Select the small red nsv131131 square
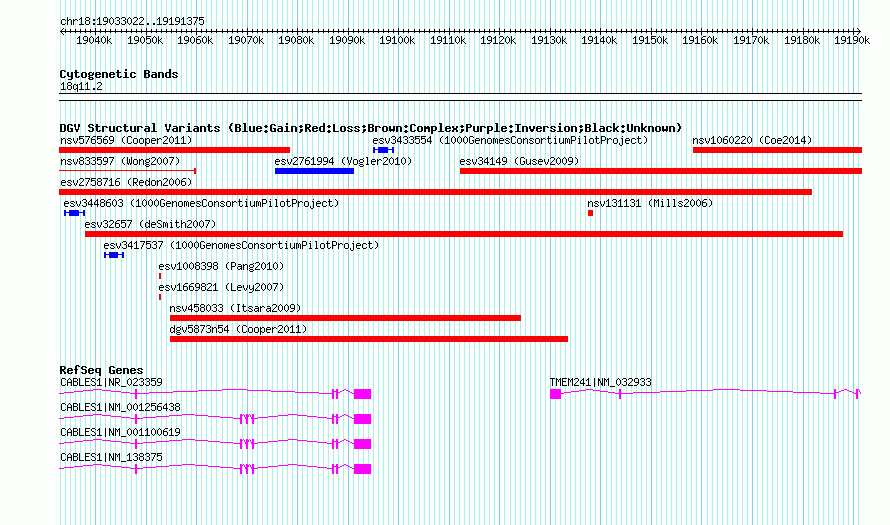Screen dimensions: 890x525 [x=590, y=213]
